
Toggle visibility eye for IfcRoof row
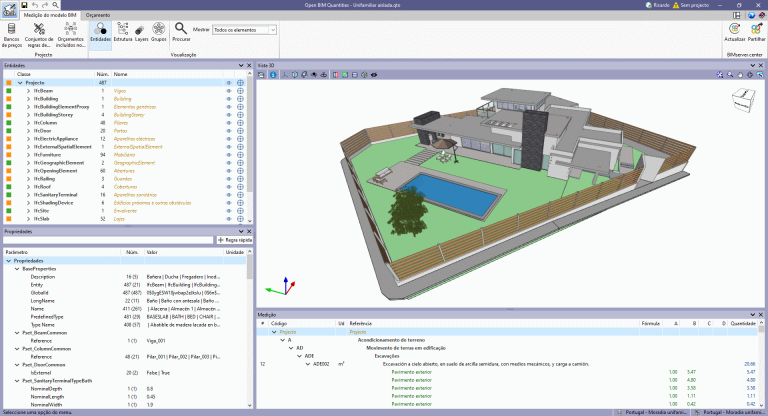229,187
